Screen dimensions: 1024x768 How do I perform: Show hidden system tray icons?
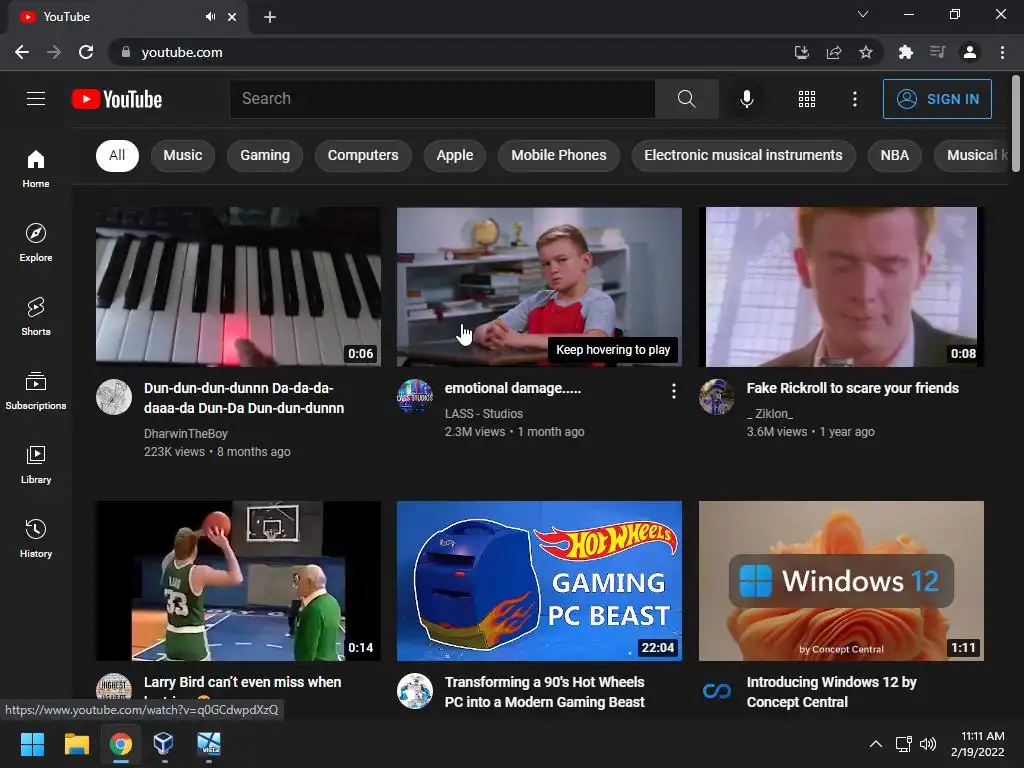[x=876, y=744]
